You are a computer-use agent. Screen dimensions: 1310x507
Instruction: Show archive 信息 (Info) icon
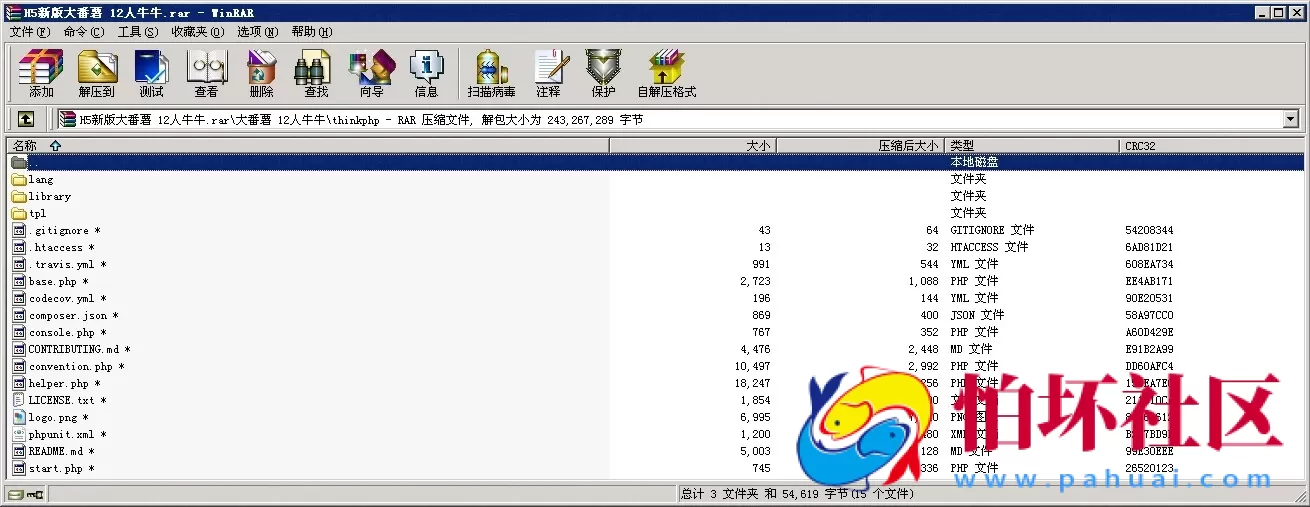[x=426, y=74]
